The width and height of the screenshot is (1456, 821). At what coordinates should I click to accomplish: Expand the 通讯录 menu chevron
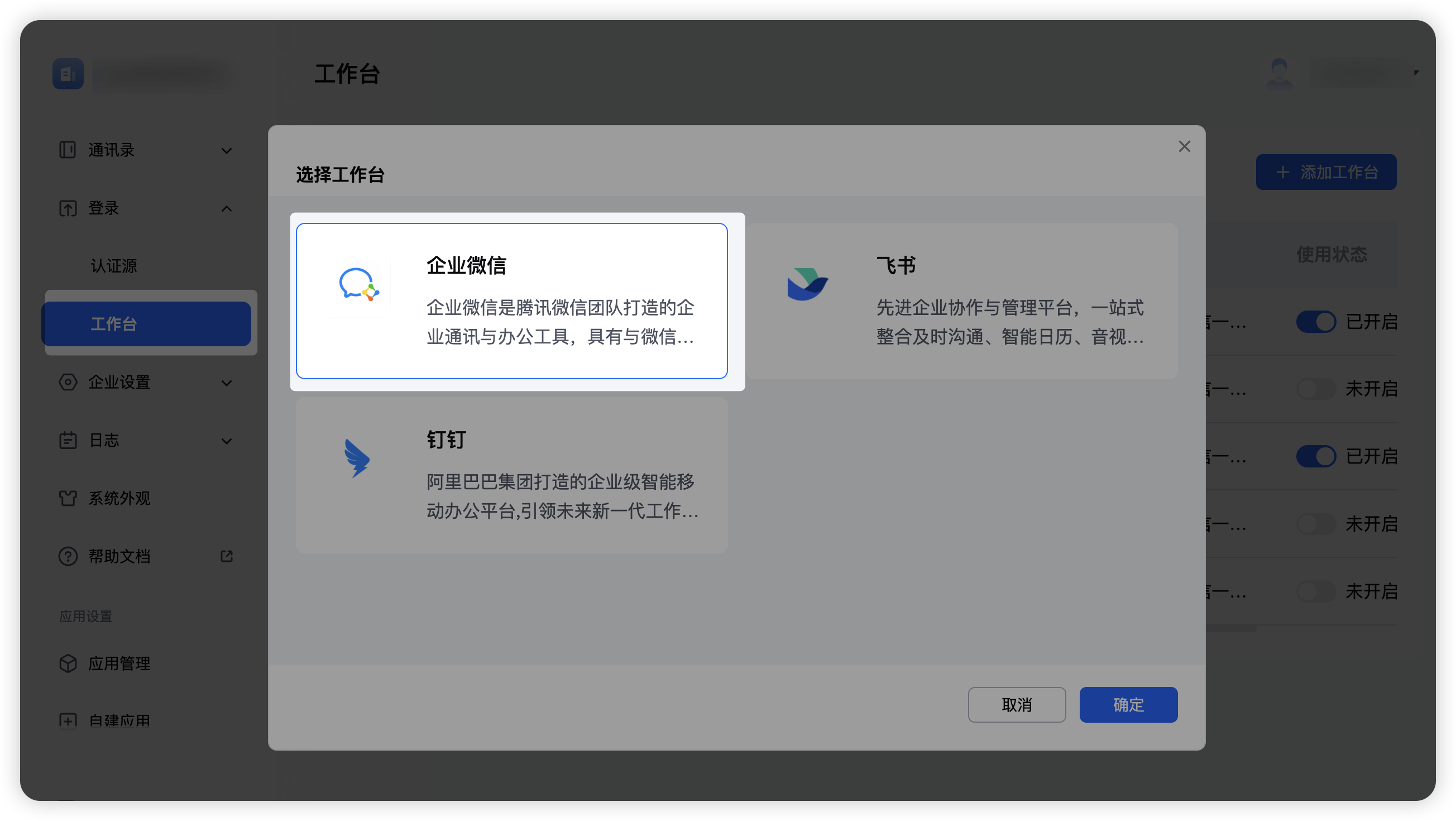[x=227, y=151]
